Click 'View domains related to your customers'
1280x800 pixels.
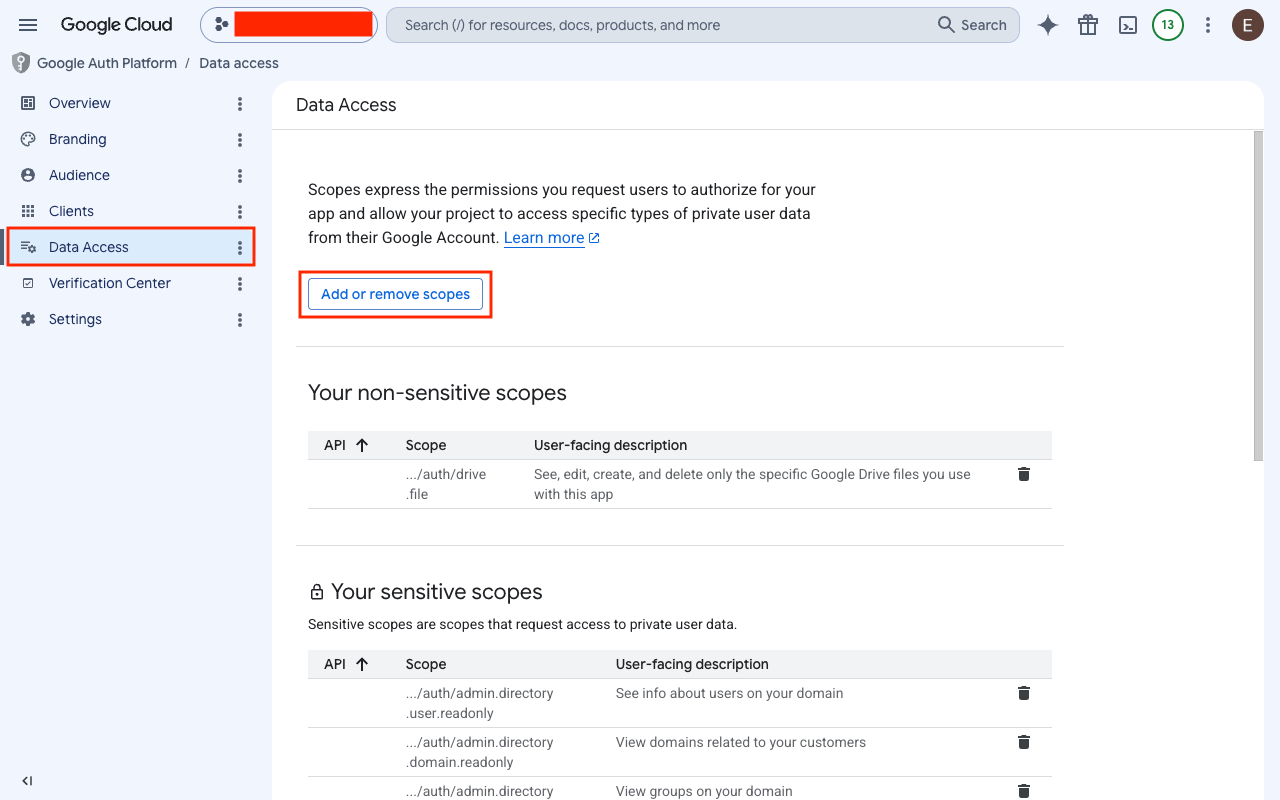pos(741,742)
